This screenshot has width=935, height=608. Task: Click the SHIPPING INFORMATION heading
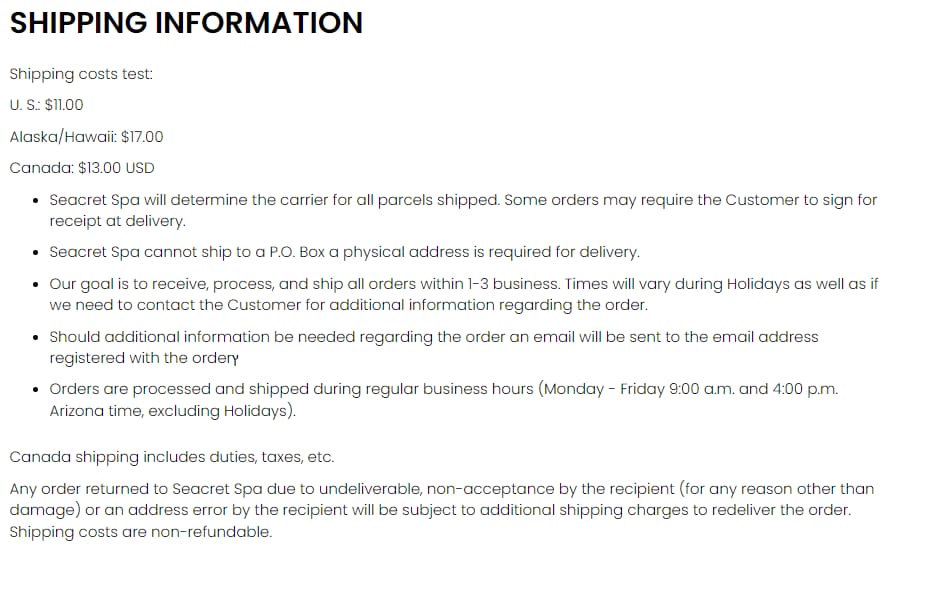[x=186, y=23]
